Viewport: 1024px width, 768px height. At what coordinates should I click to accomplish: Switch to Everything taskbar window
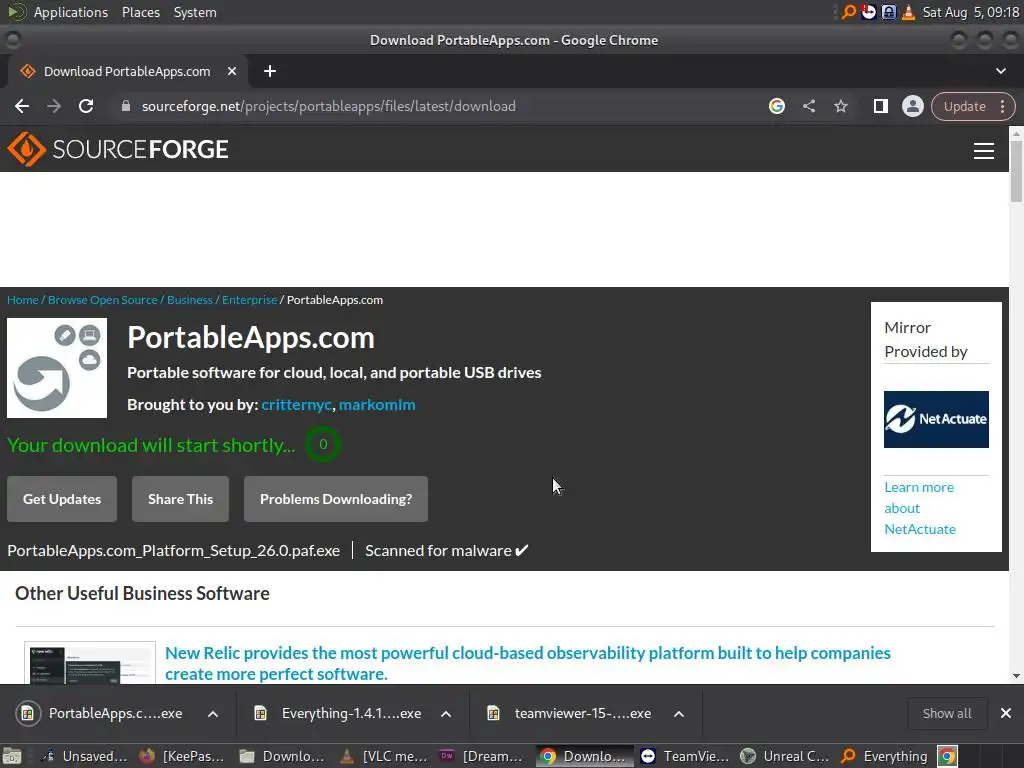coord(884,756)
